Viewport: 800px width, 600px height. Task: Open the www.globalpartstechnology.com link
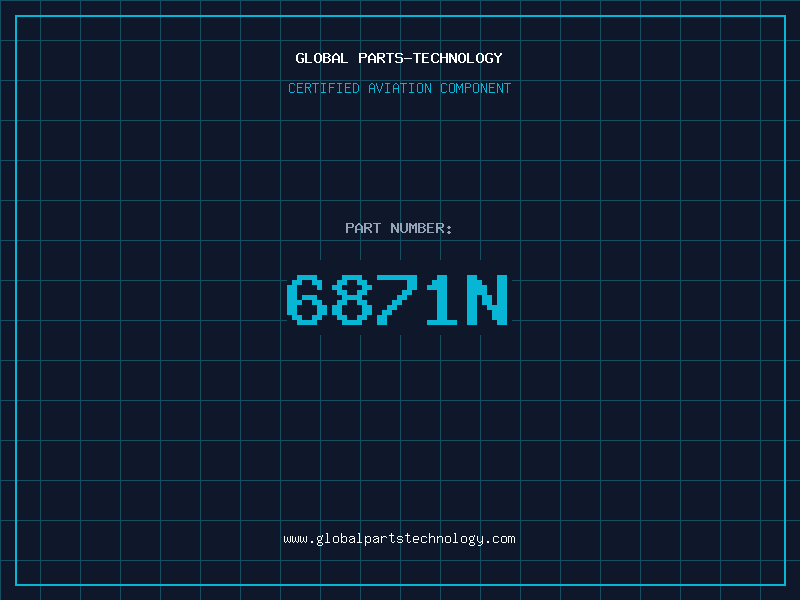click(399, 539)
